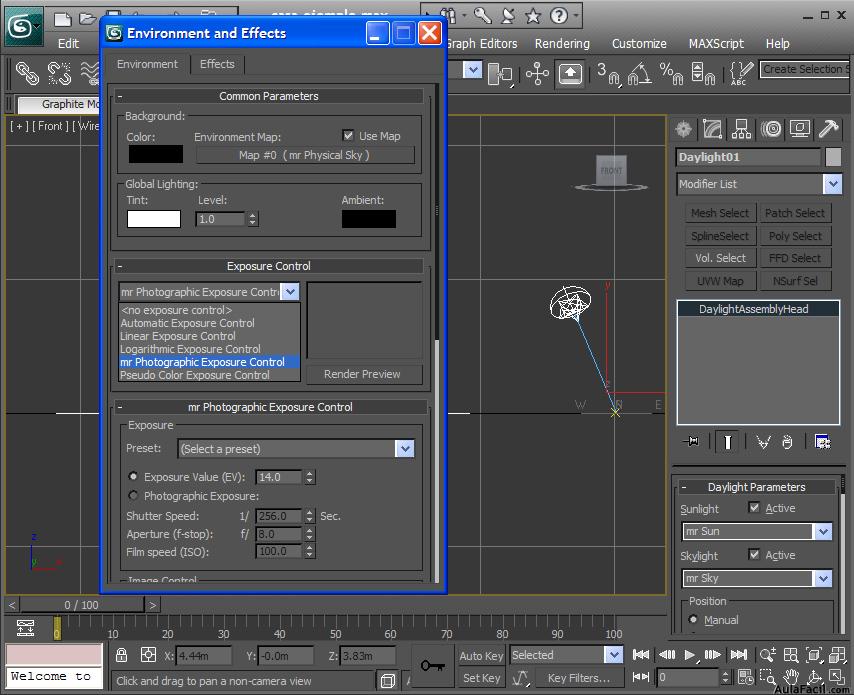Select DaylightAssemblyHead in modifier stack
This screenshot has width=854, height=695.
pos(757,309)
